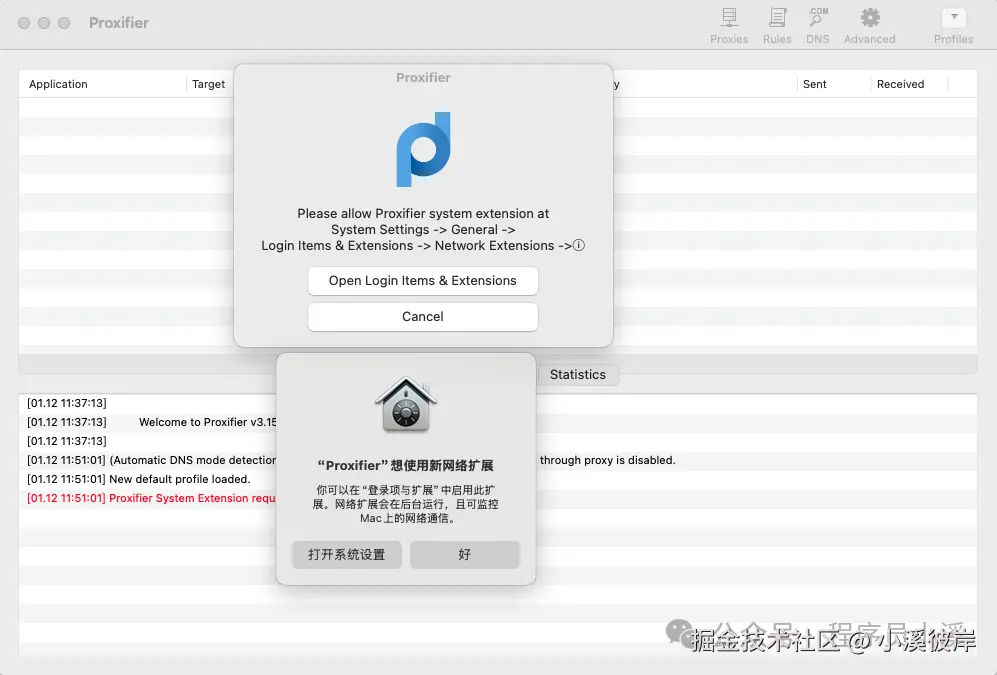This screenshot has width=997, height=675.
Task: Sort by the Sent column header
Action: click(834, 84)
